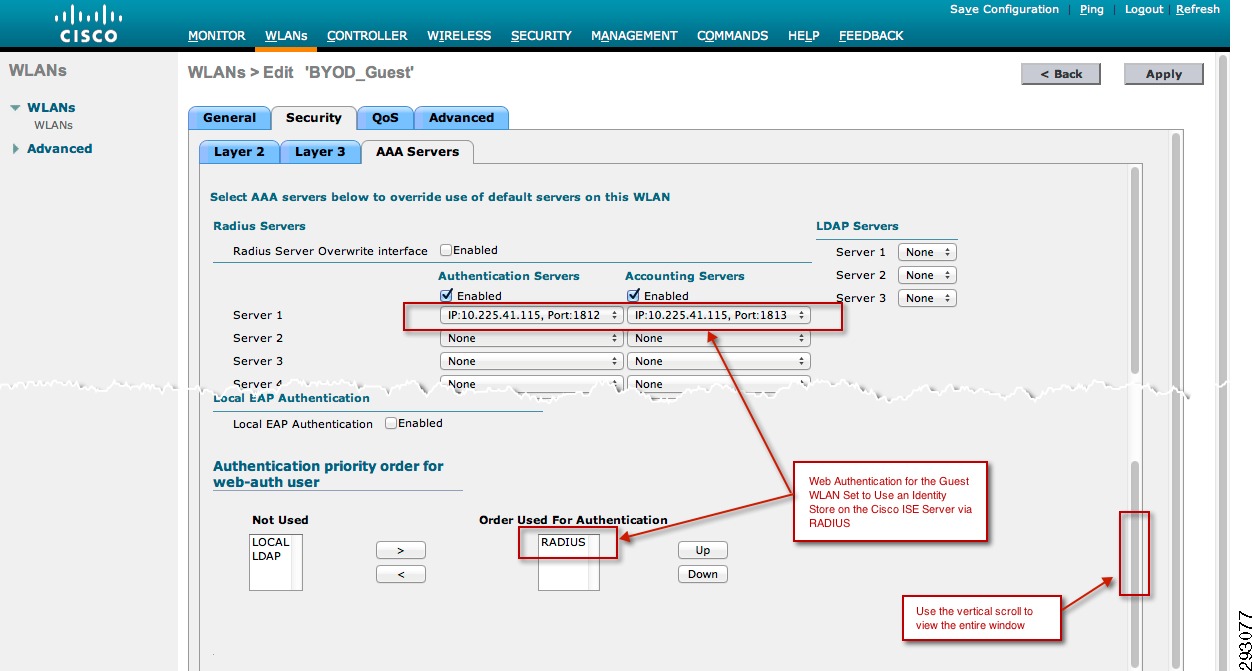Open the COMMANDS menu
Image resolution: width=1252 pixels, height=671 pixels.
pos(733,35)
